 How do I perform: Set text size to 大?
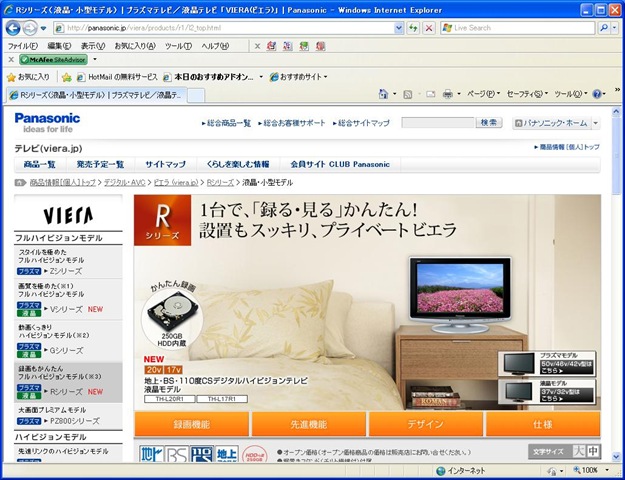point(579,451)
